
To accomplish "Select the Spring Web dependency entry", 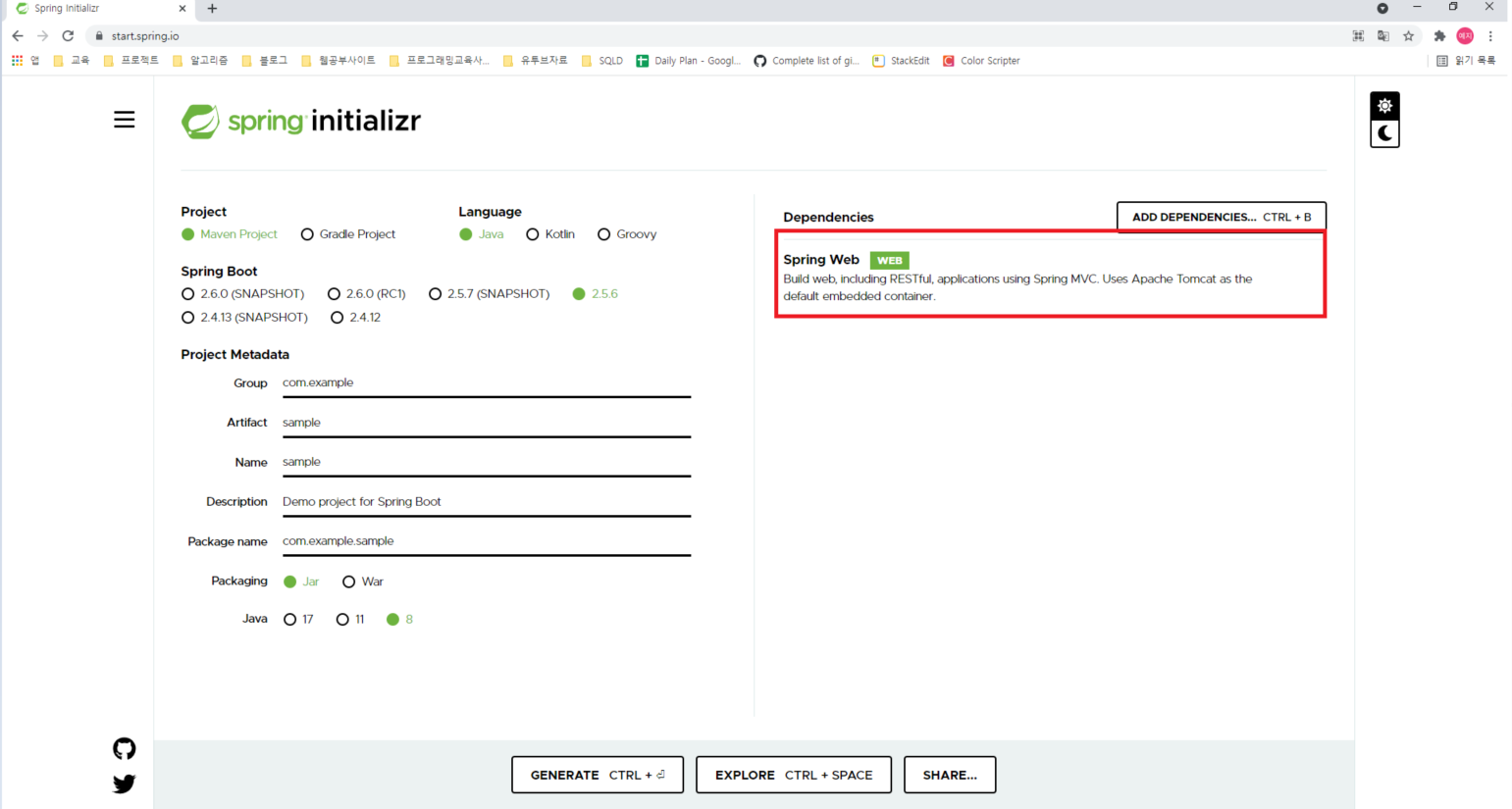I will 1050,276.
